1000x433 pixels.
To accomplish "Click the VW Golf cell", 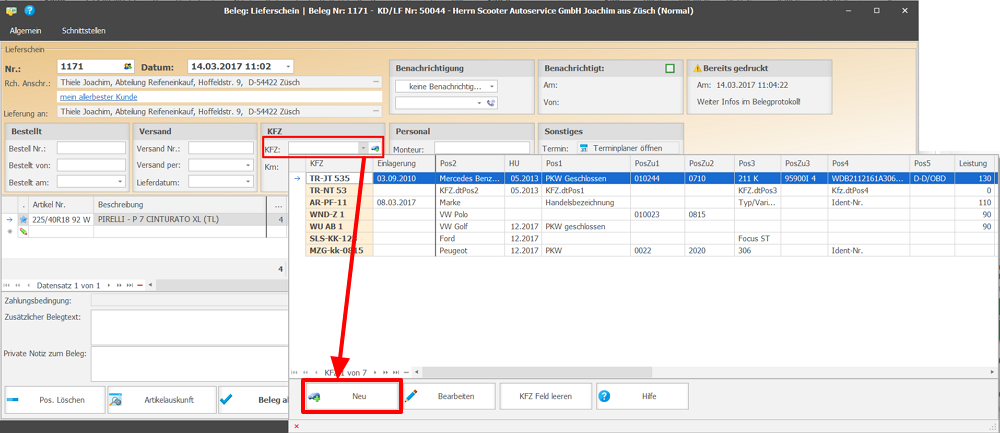I will [x=470, y=226].
